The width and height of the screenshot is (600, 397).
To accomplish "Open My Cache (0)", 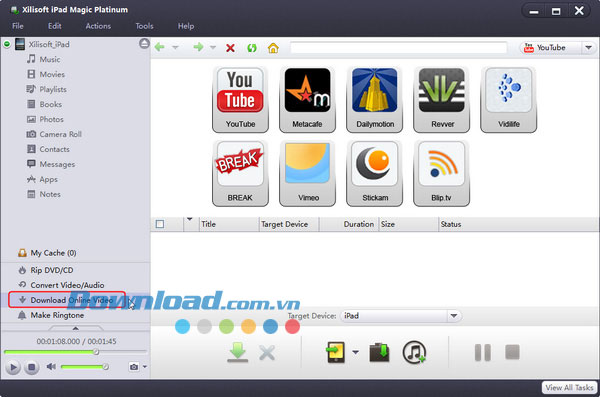I will coord(47,253).
